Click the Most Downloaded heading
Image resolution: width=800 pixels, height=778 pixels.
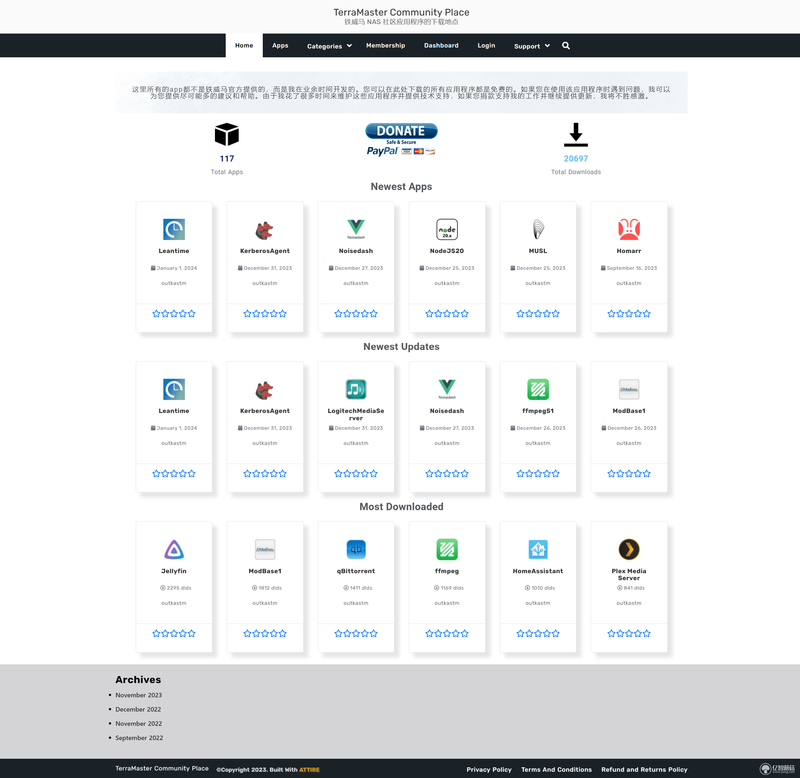click(402, 507)
